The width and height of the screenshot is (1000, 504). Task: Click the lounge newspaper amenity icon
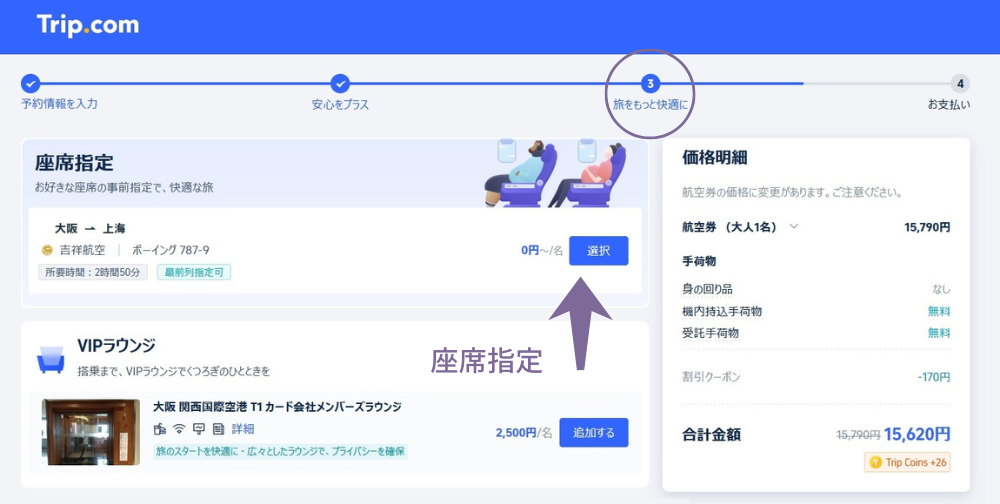point(217,429)
